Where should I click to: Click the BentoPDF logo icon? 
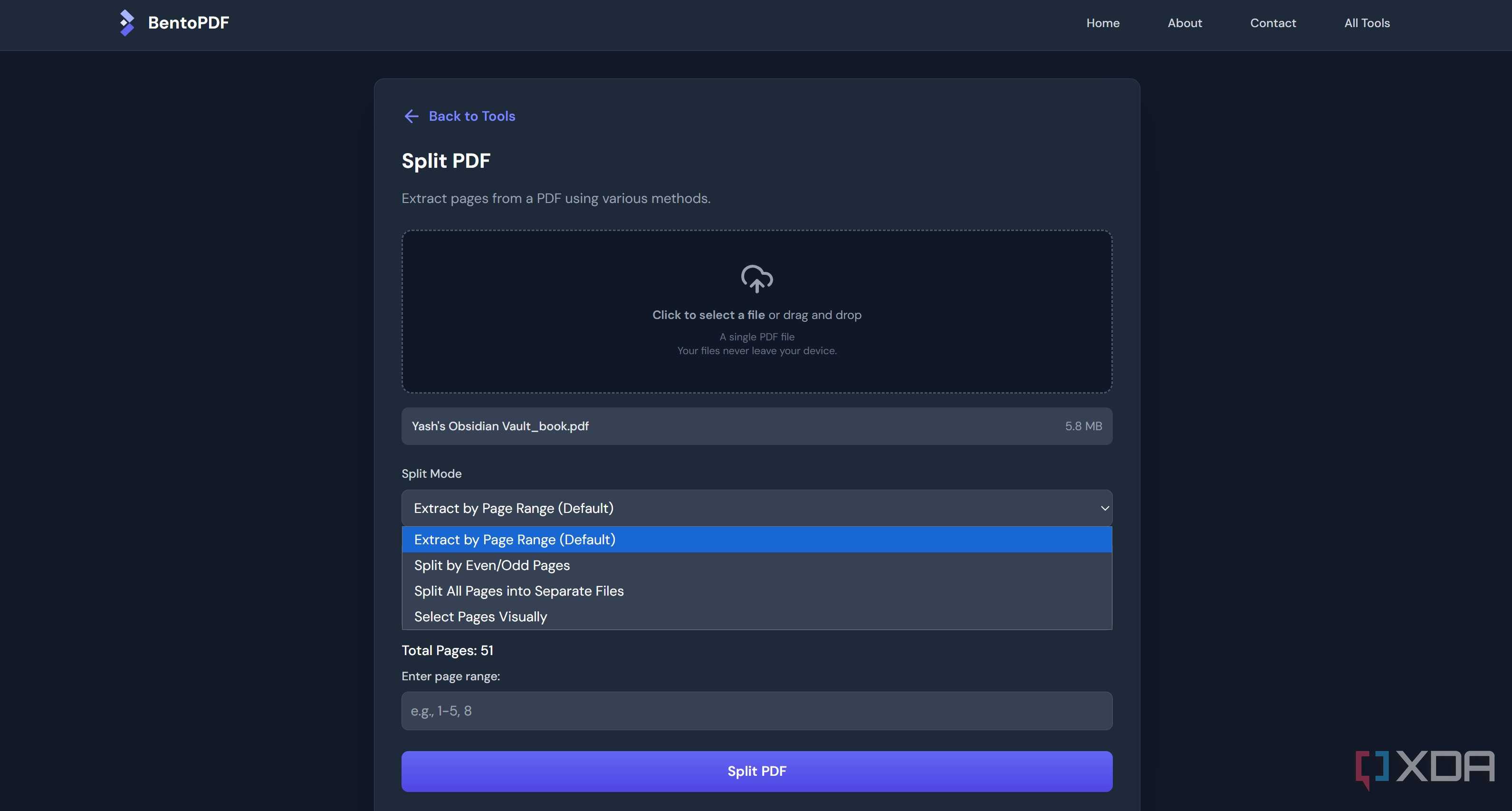click(x=127, y=23)
